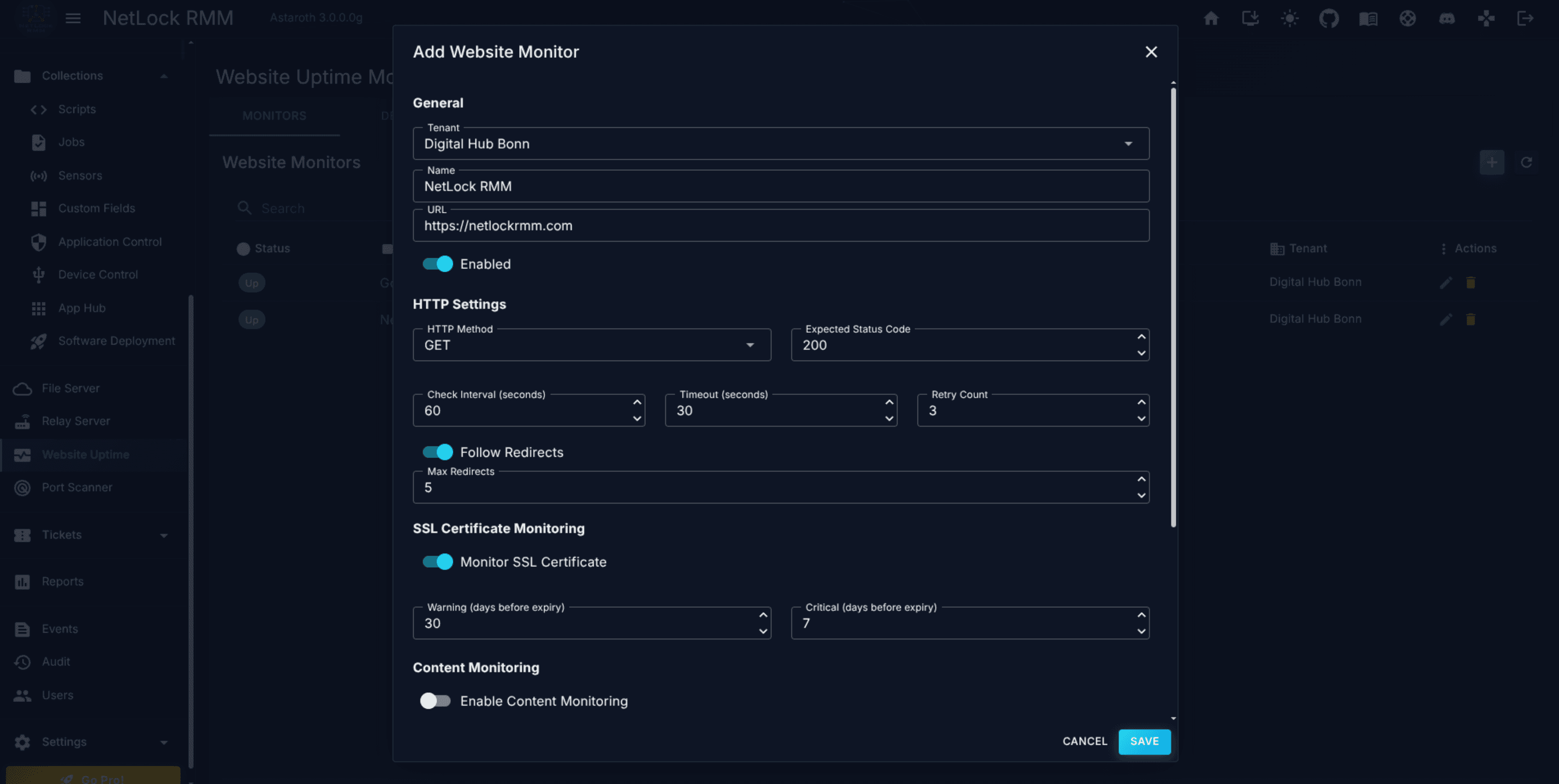Viewport: 1559px width, 784px height.
Task: Click the SAVE button
Action: [x=1145, y=741]
